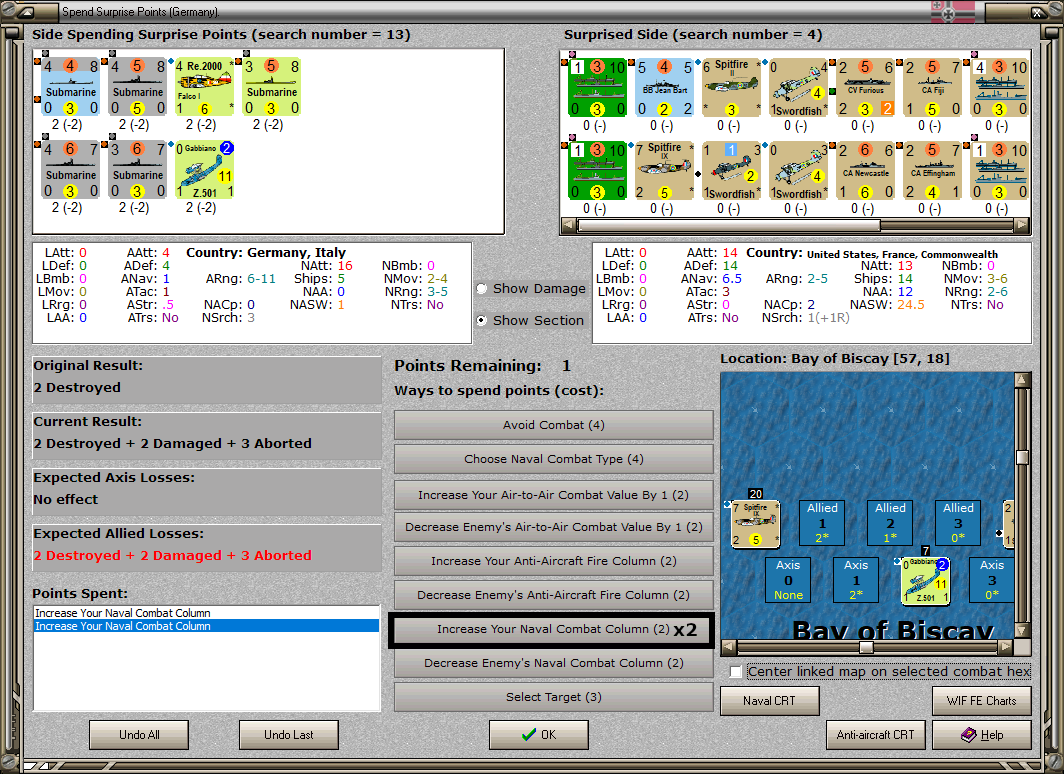
Task: Open Help
Action: click(982, 735)
